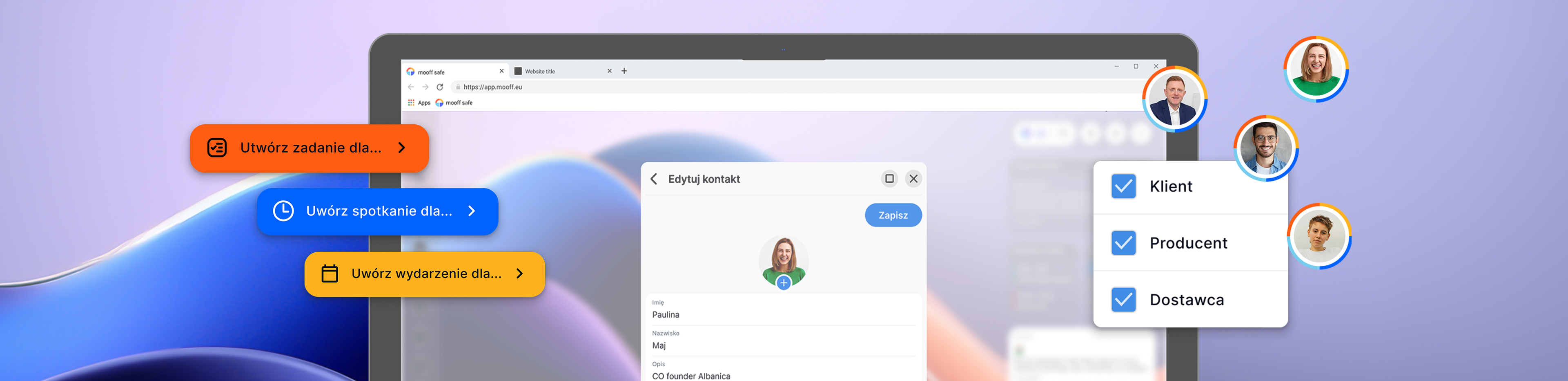1568x381 pixels.
Task: Edit the Imię field containing Paulina
Action: (784, 310)
